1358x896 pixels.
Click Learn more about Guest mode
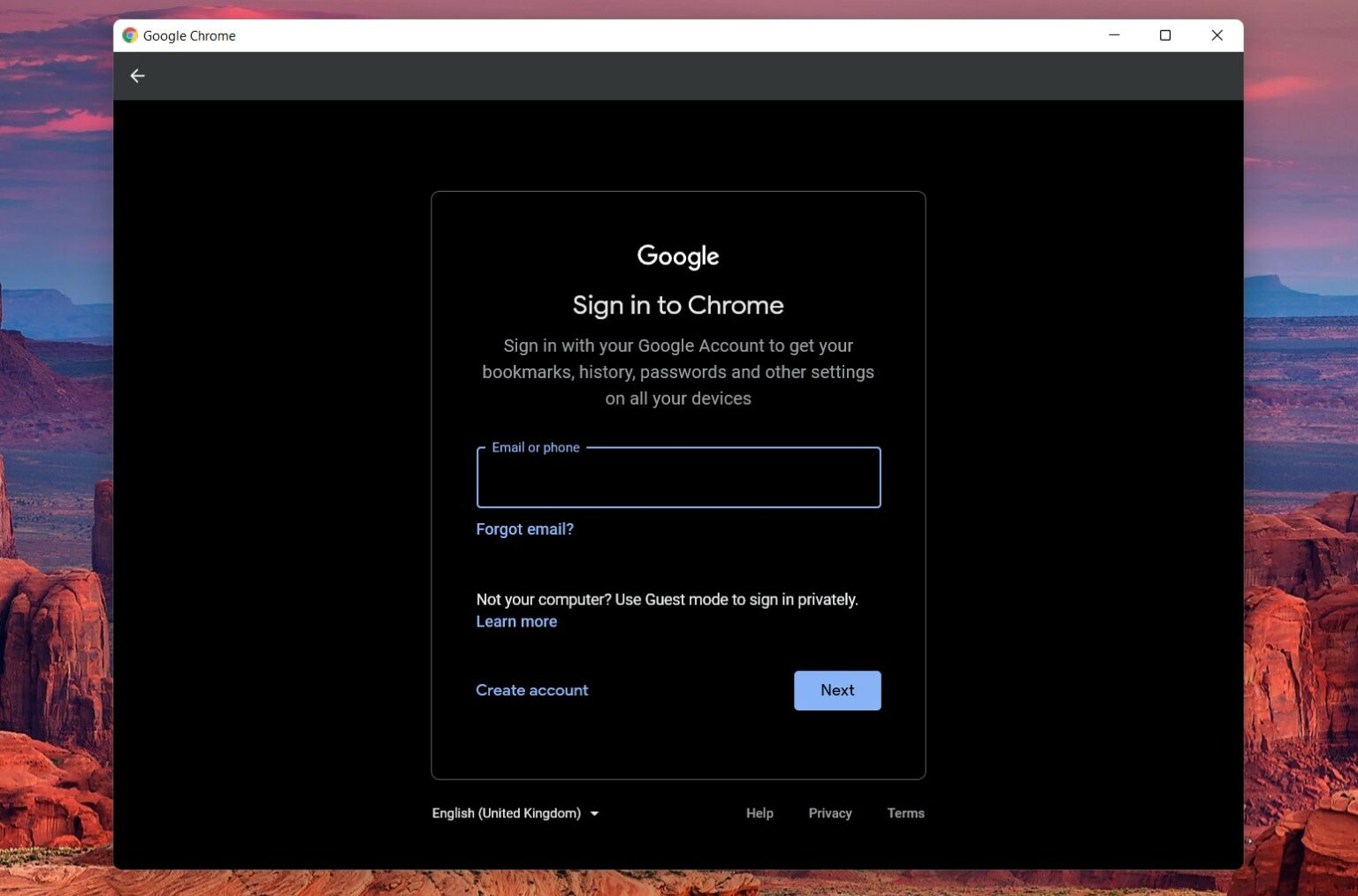(x=516, y=621)
